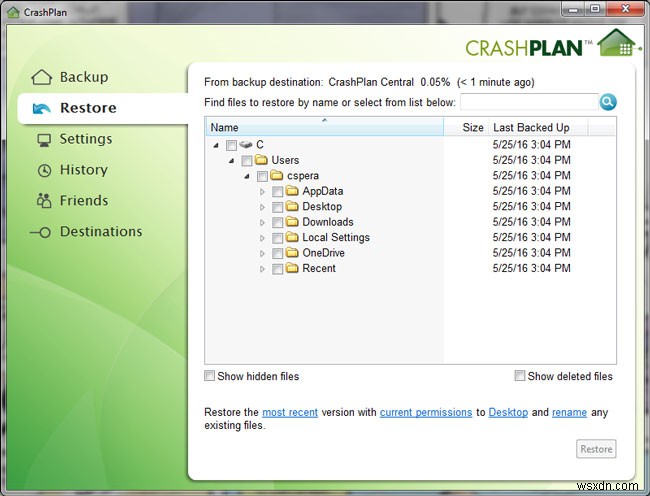The height and width of the screenshot is (496, 650).
Task: Expand the Desktop folder
Action: click(x=262, y=207)
